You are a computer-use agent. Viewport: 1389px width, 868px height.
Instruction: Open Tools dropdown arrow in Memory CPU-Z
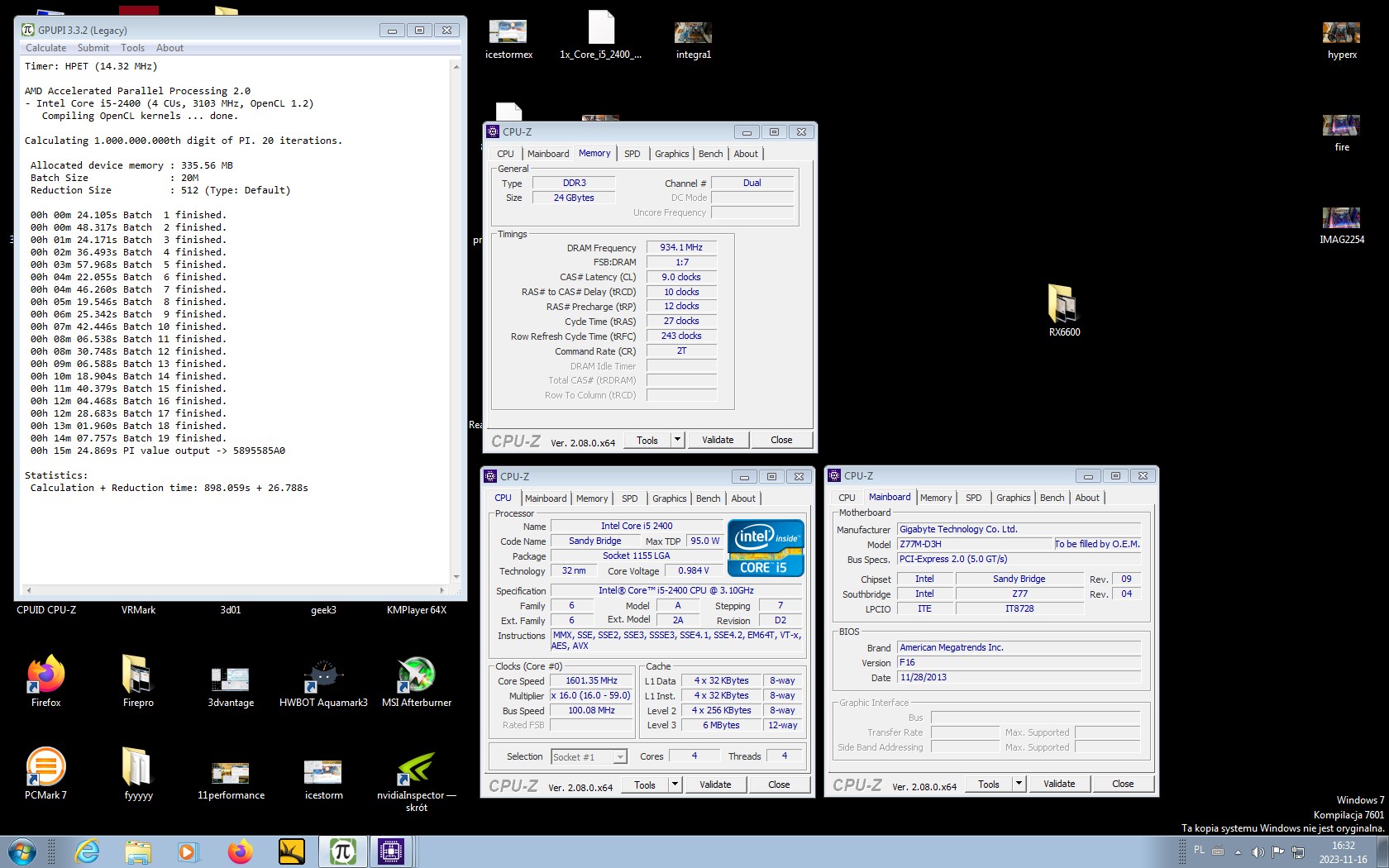pos(677,440)
